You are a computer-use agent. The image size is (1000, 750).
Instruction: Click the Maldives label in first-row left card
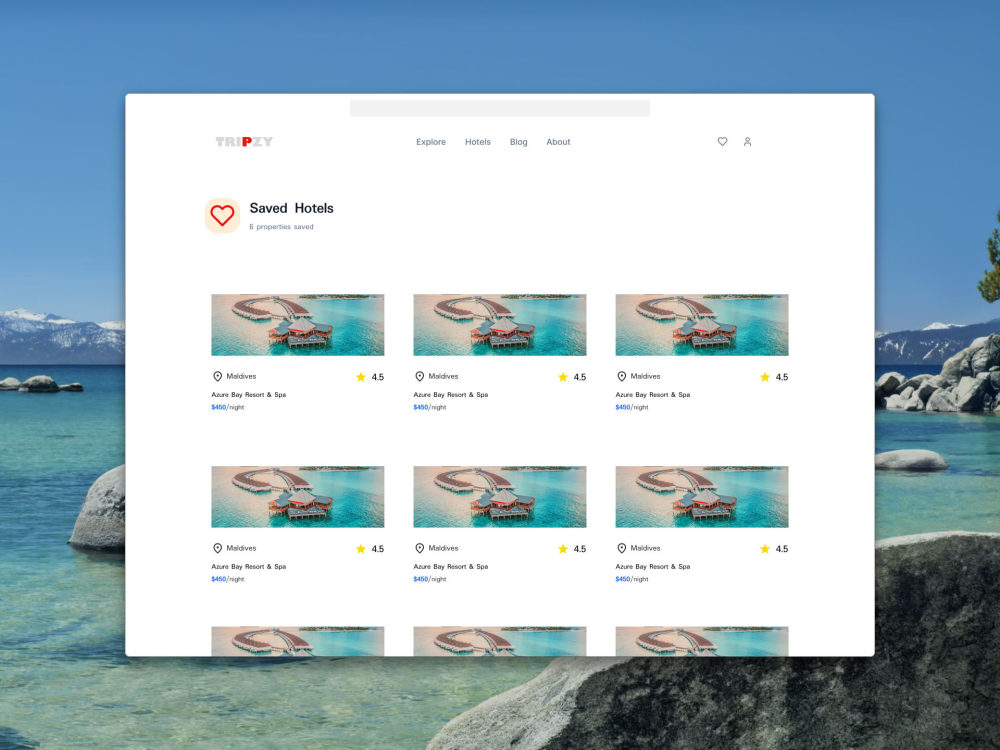coord(241,376)
